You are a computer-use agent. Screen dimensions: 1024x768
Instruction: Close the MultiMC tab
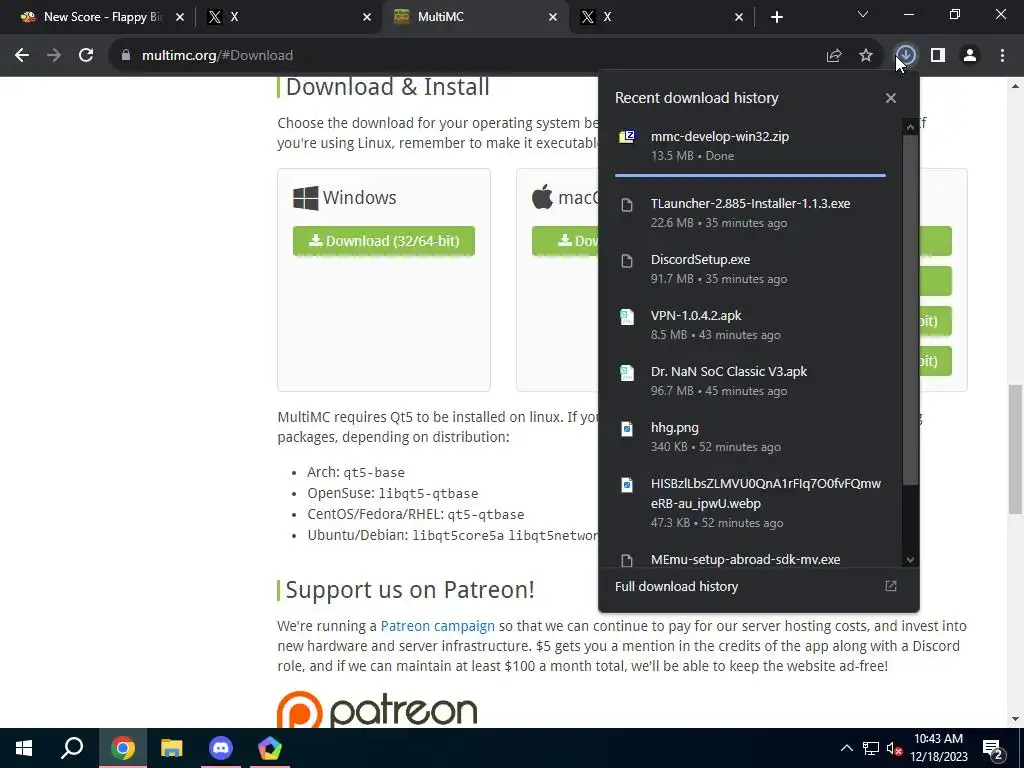[x=553, y=17]
